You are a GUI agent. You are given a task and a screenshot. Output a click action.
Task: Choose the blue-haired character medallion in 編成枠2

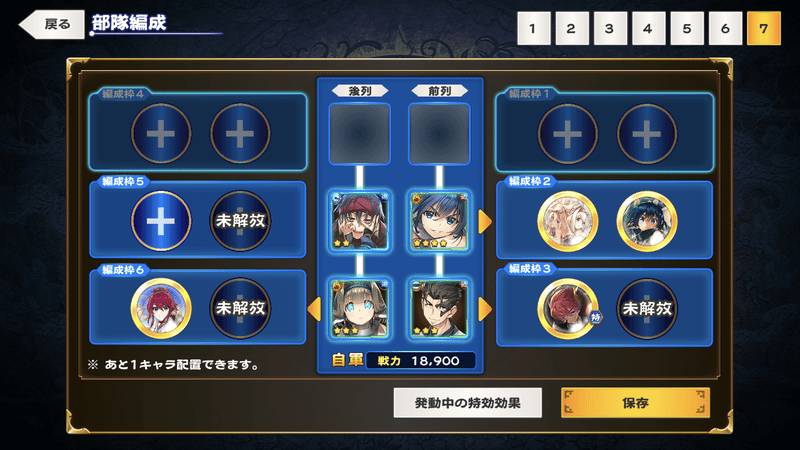(646, 221)
